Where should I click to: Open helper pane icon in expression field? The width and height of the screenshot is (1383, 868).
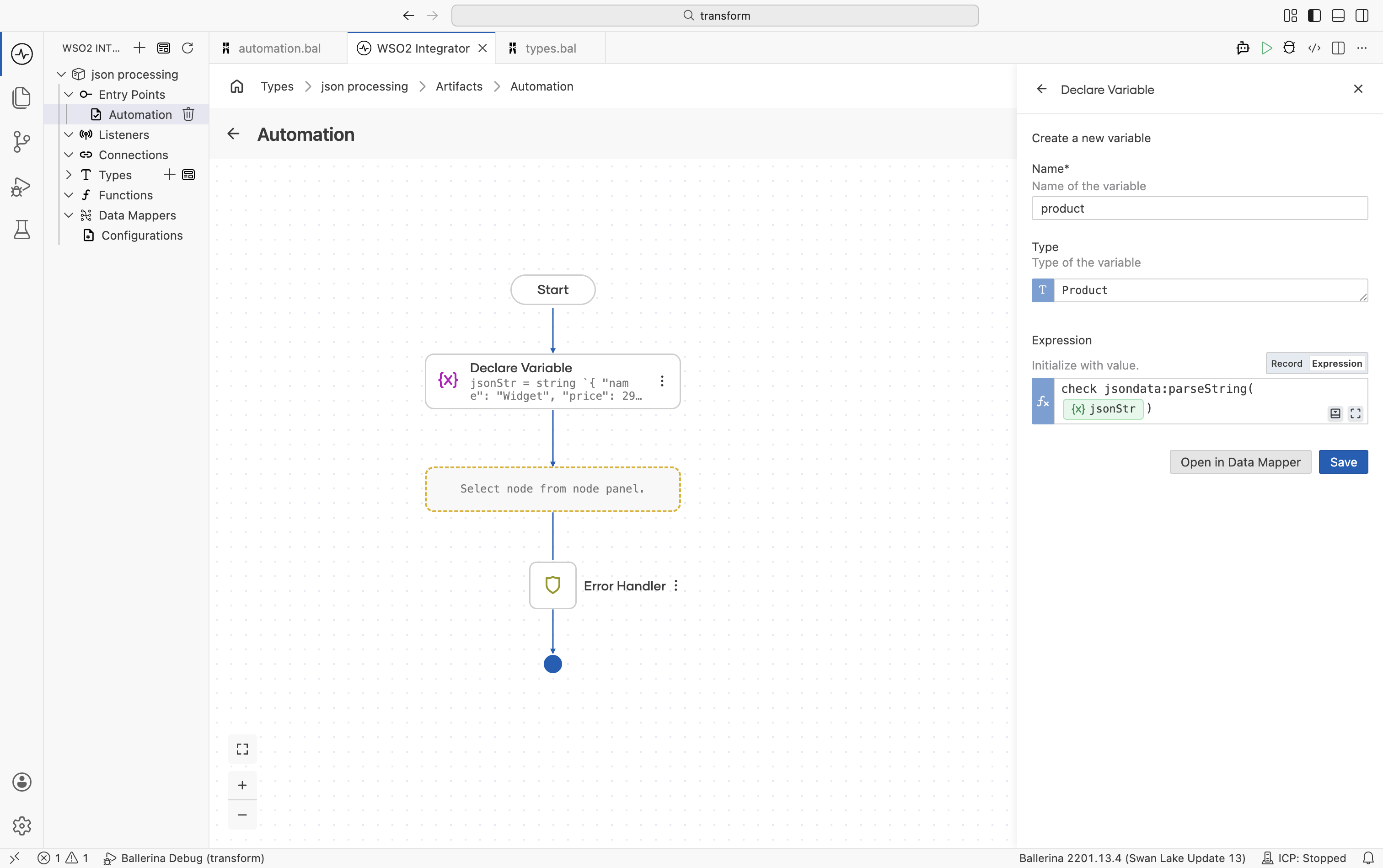coord(1335,413)
